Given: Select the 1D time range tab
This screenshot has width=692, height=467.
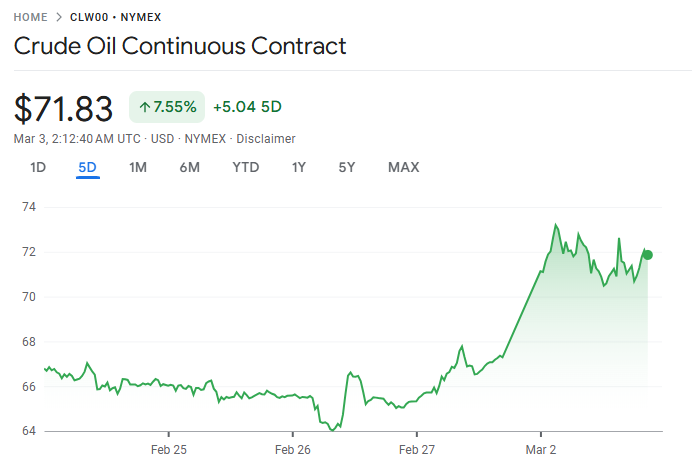Looking at the screenshot, I should [38, 167].
